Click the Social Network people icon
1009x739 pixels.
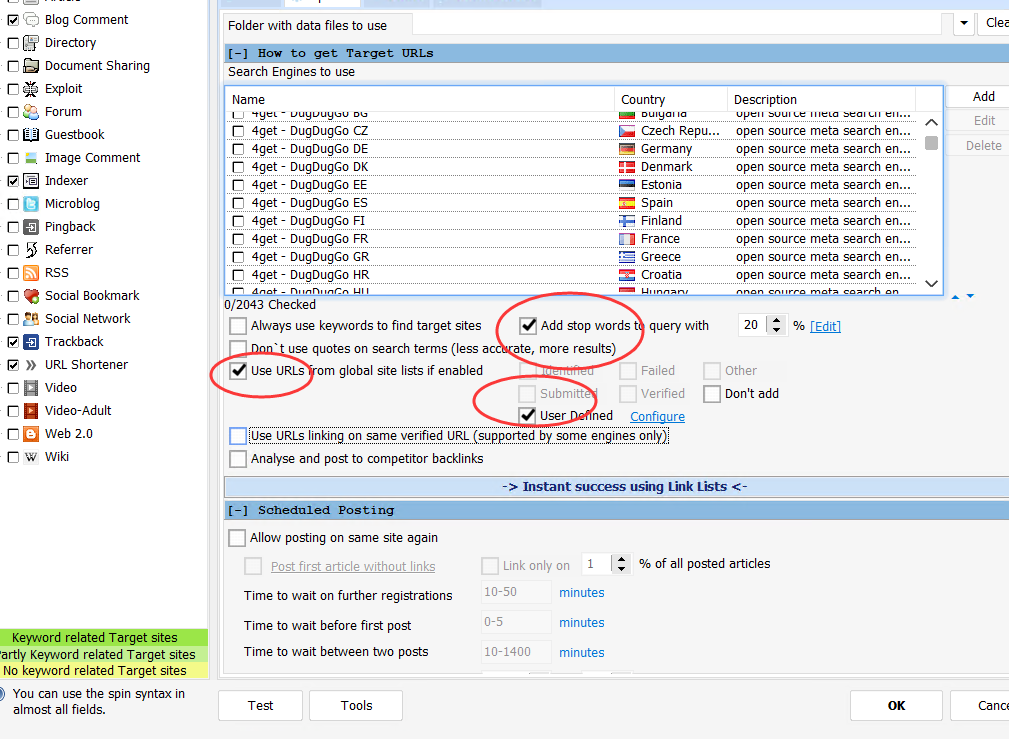(x=31, y=319)
